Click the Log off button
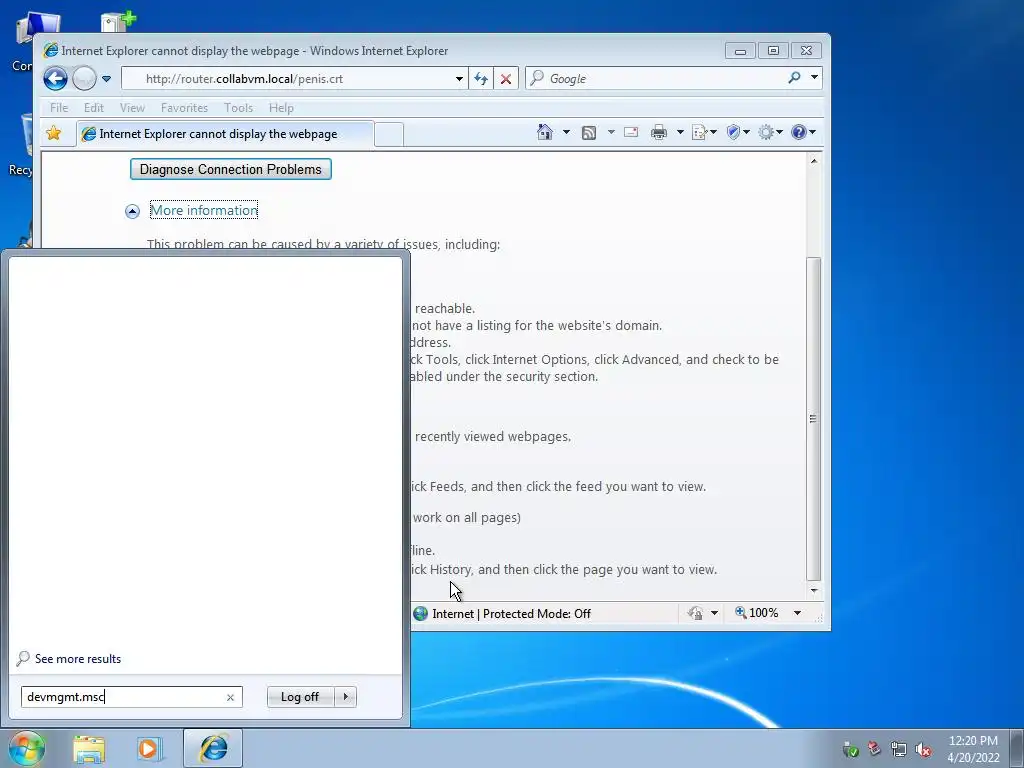 coord(300,697)
